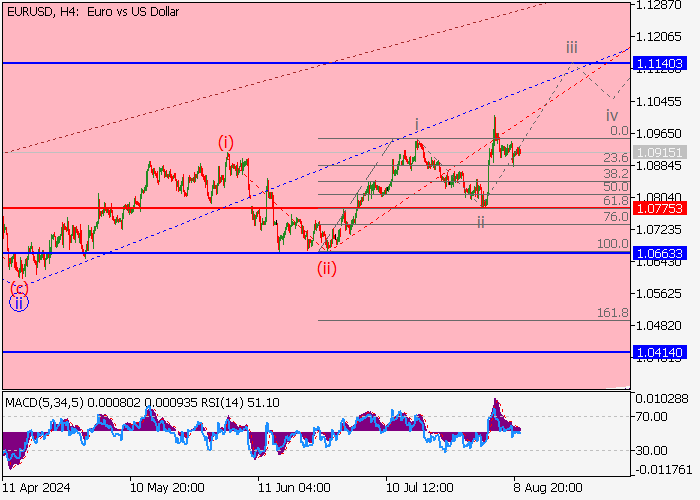Click the 1.12870 price scale value

coord(658,5)
